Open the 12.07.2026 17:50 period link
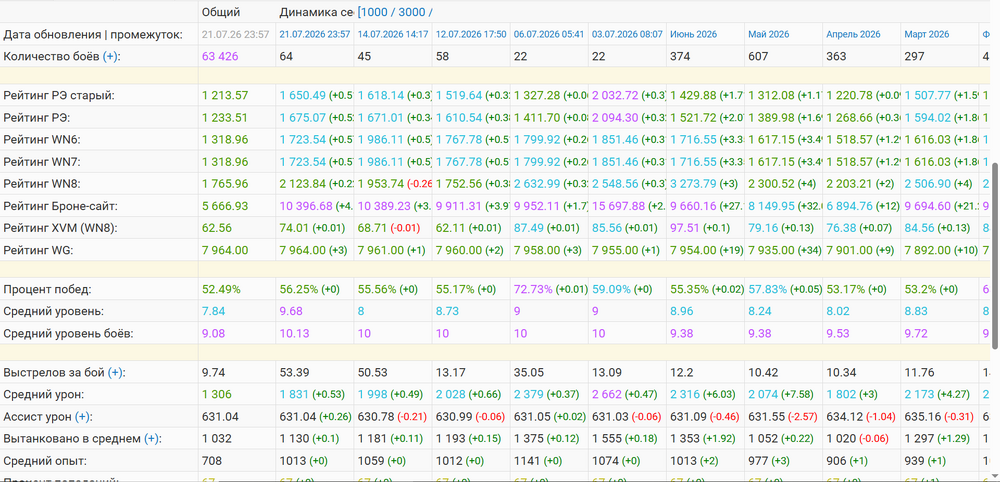 [471, 34]
